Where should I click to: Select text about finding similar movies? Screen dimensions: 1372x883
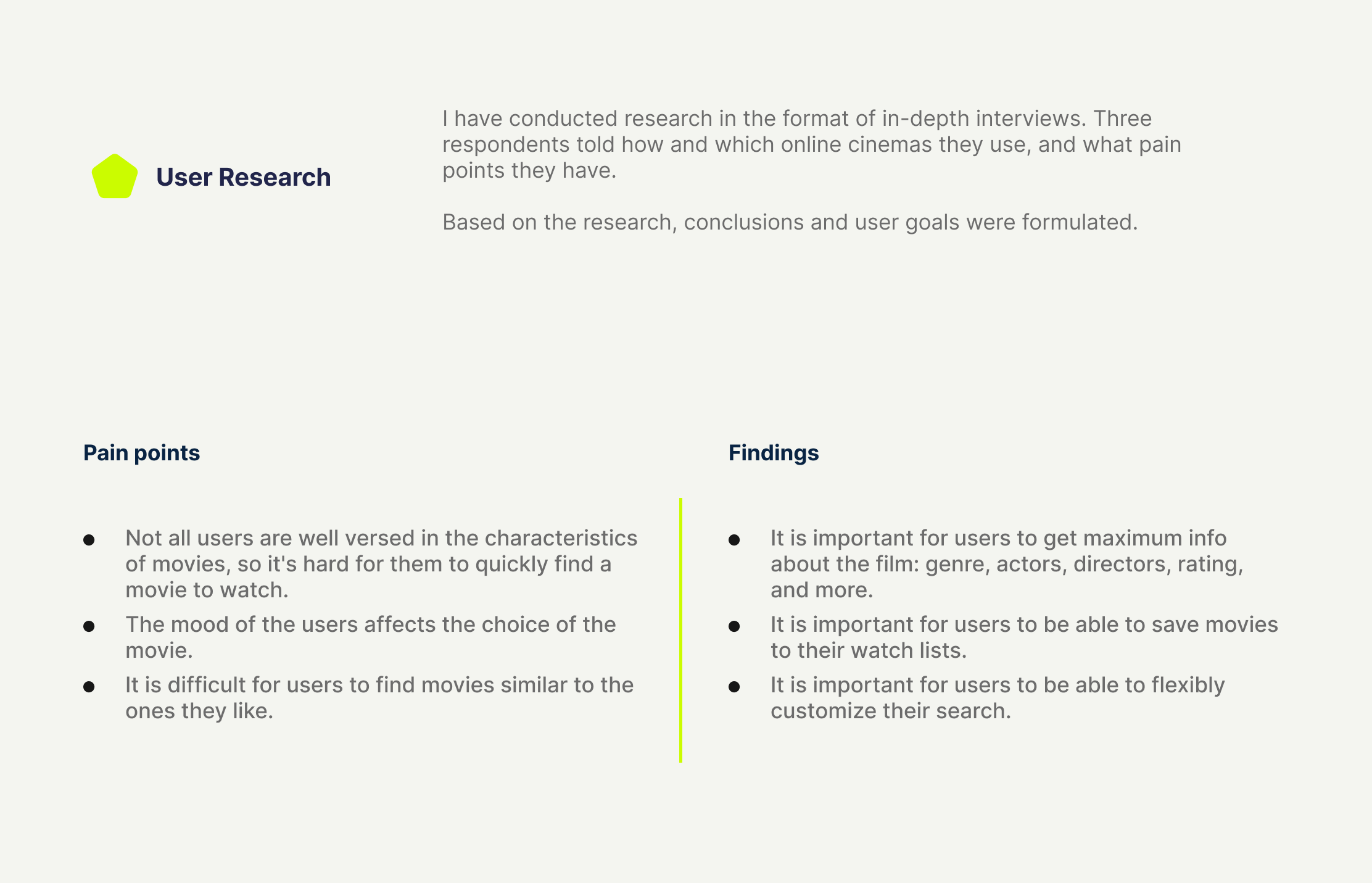click(x=379, y=698)
